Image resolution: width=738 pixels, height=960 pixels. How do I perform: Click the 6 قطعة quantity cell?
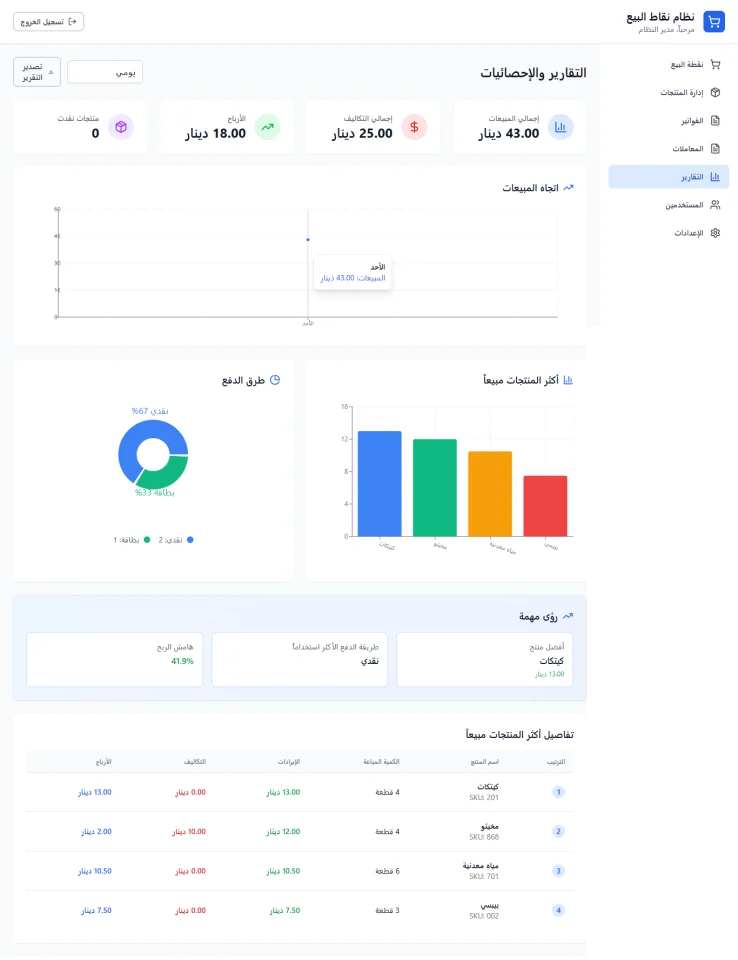(x=387, y=871)
